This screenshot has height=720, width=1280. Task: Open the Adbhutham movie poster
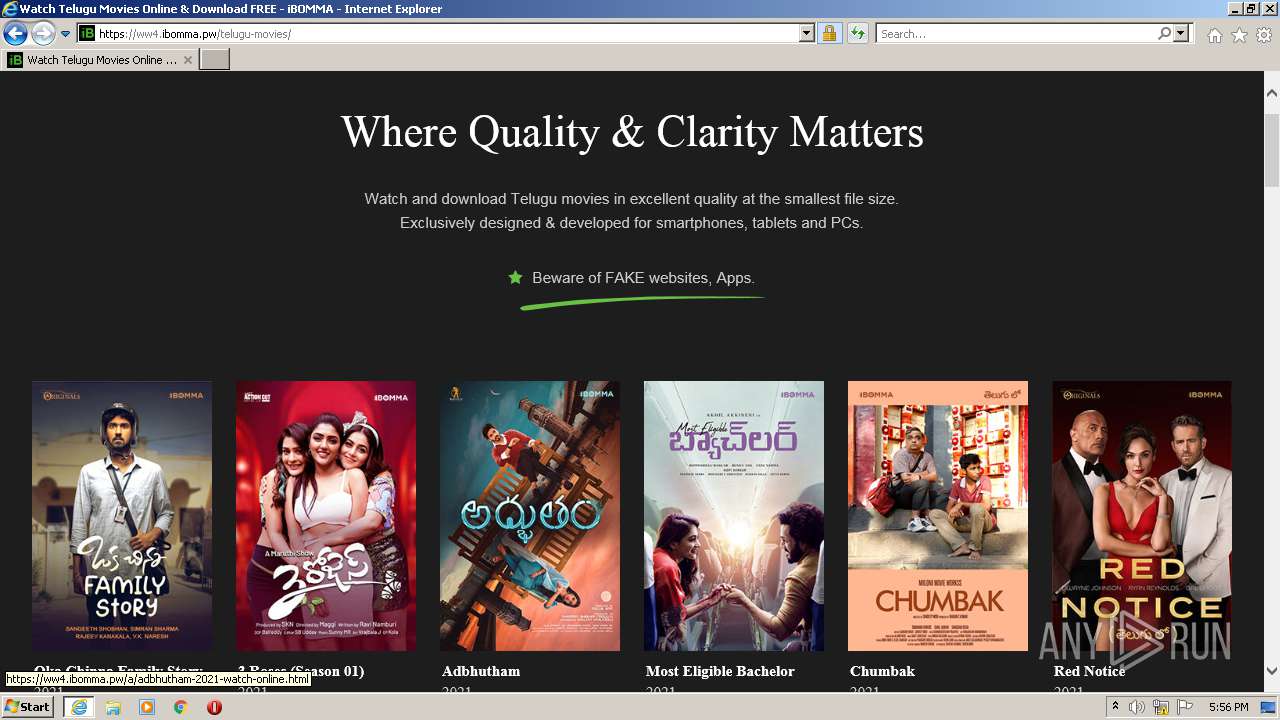(x=530, y=516)
